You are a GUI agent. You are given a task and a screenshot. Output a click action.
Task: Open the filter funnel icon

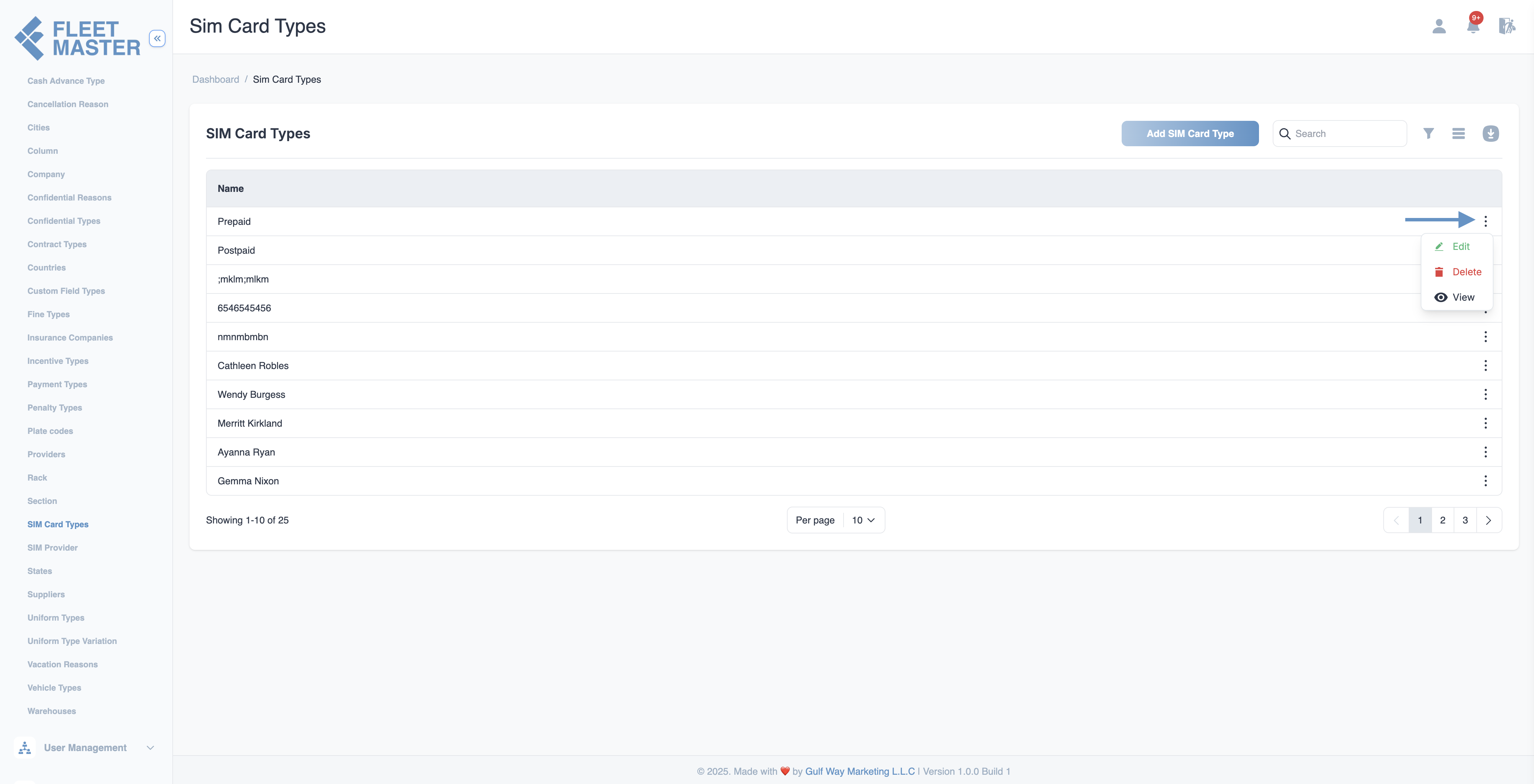1428,133
